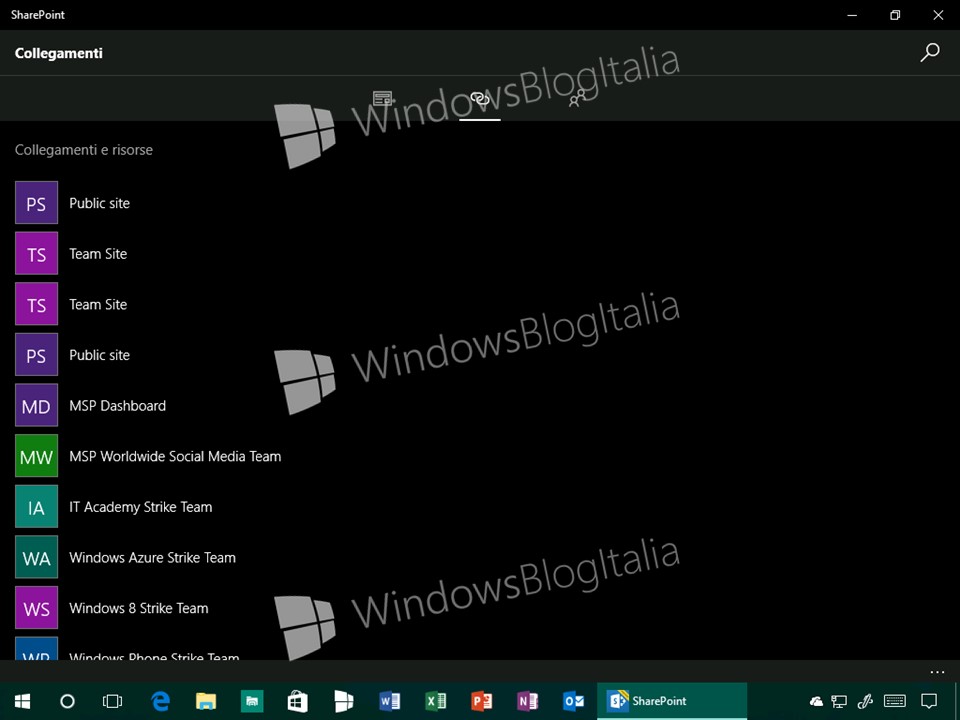The image size is (960, 720).
Task: Launch Word from the taskbar
Action: tap(389, 701)
